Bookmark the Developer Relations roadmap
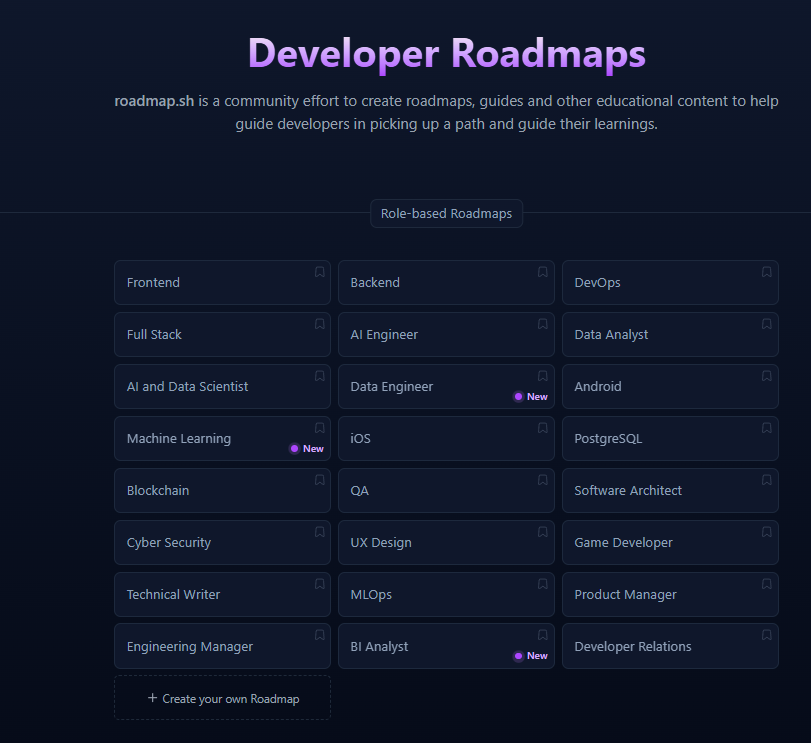 [767, 635]
